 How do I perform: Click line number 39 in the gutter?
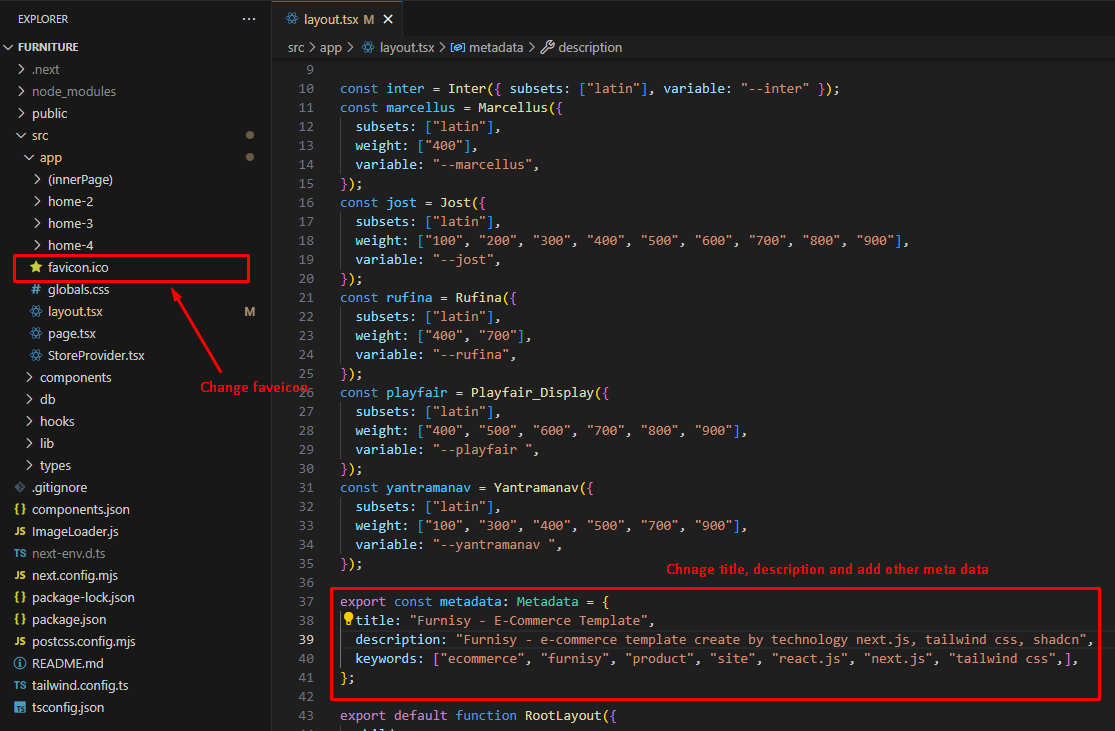pyautogui.click(x=306, y=640)
